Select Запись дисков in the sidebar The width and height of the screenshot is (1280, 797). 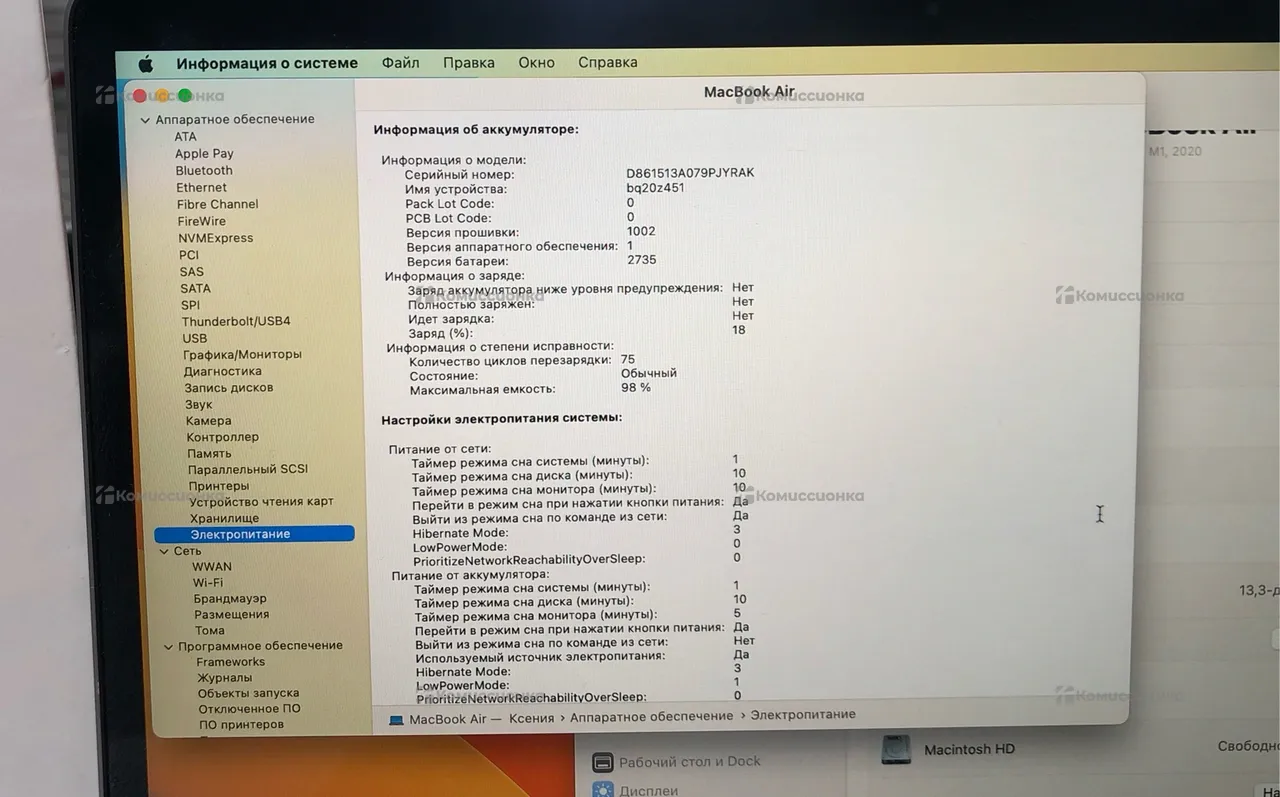(228, 388)
